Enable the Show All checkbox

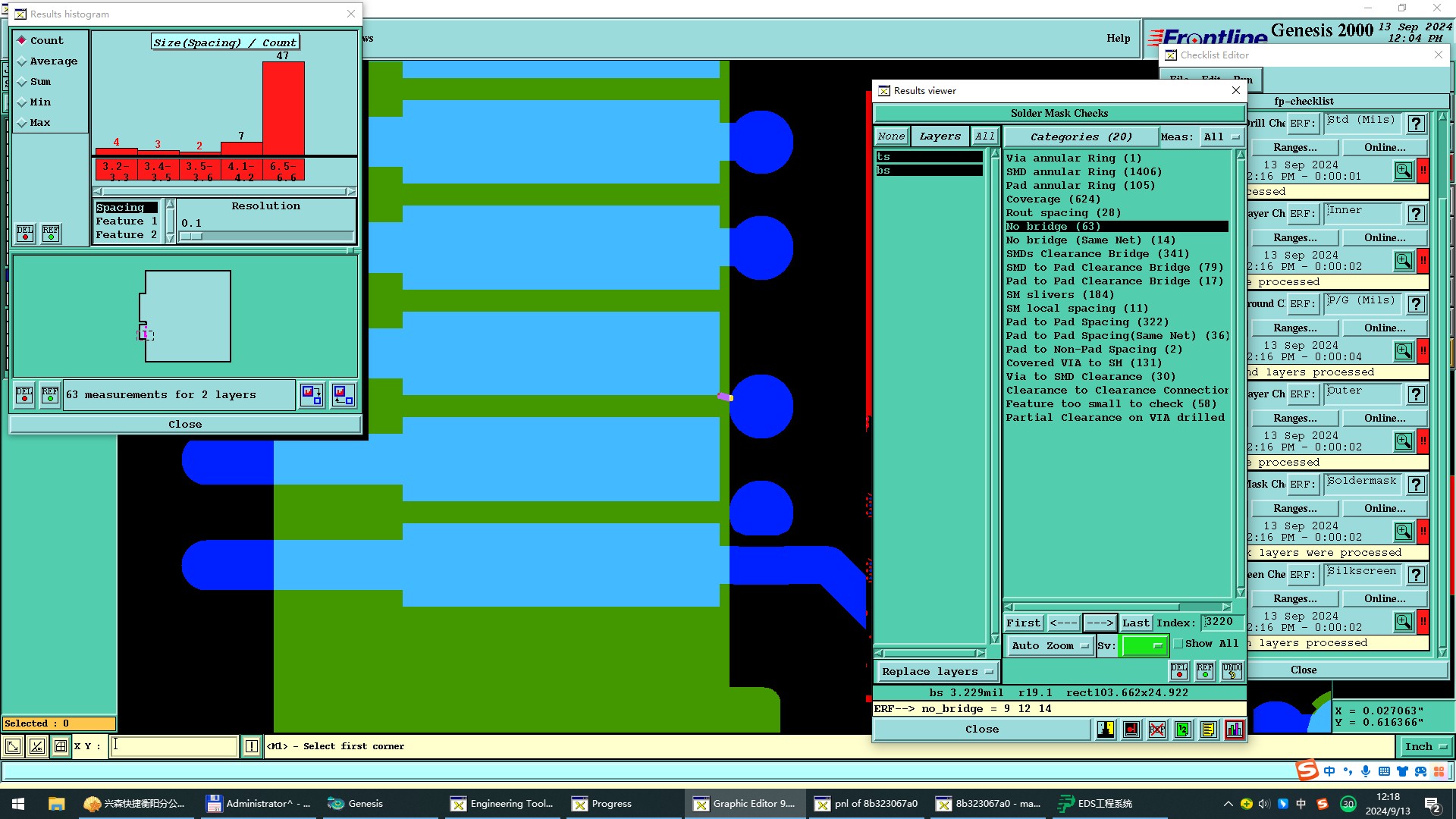click(1178, 644)
